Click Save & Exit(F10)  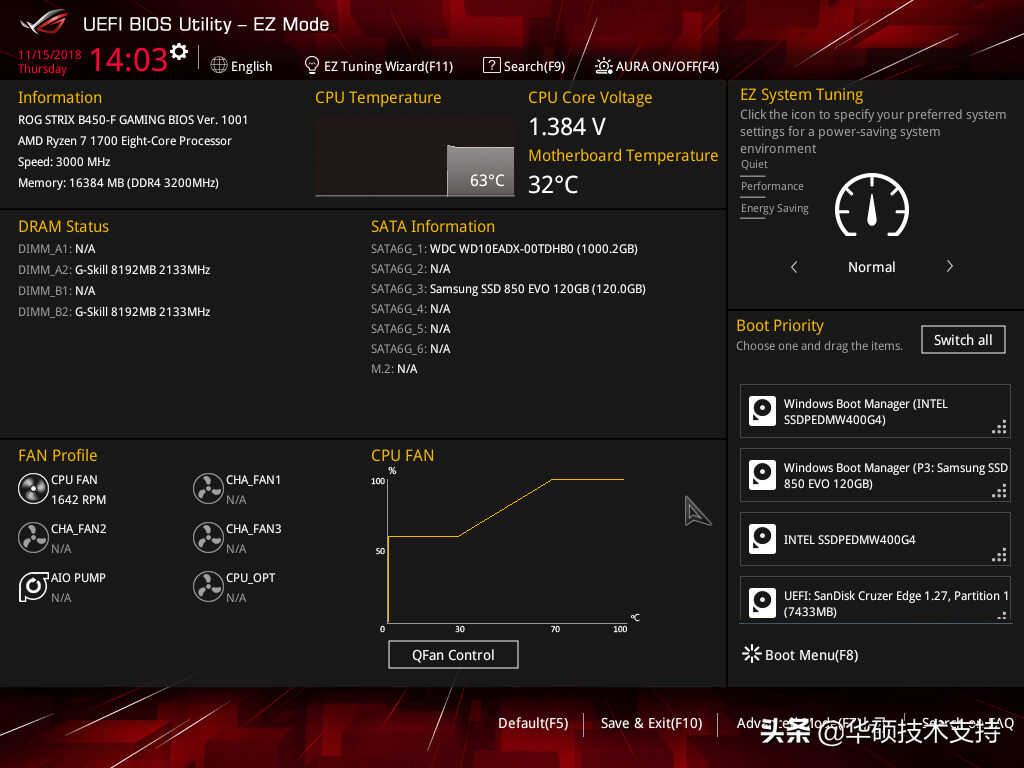point(651,724)
